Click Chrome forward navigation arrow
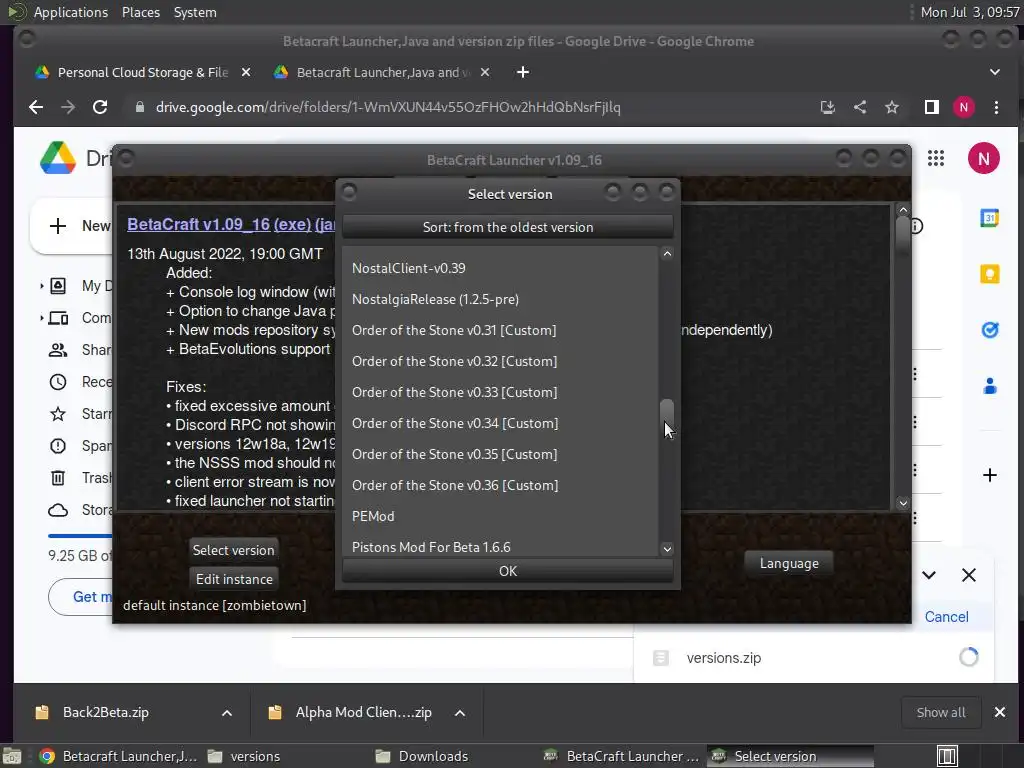Screen dimensions: 1024x768 (68, 107)
